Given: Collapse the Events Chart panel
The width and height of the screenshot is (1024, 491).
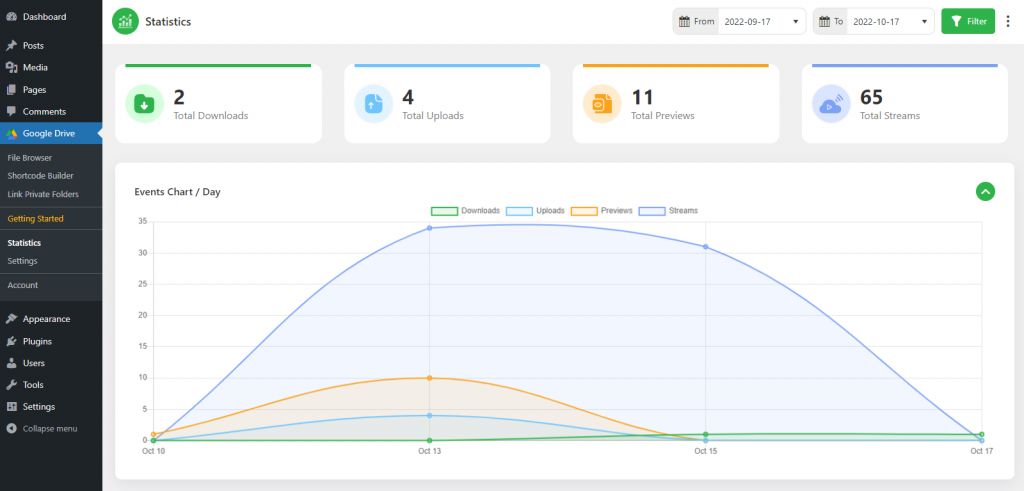Looking at the screenshot, I should pos(985,191).
